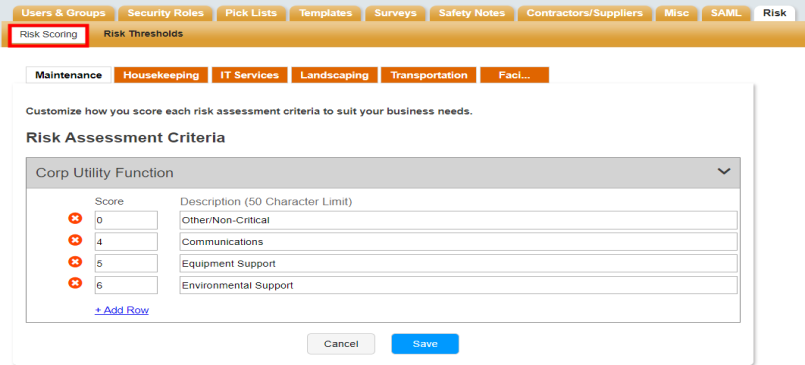This screenshot has height=365, width=805.
Task: Remove the Communications score row
Action: (75, 241)
